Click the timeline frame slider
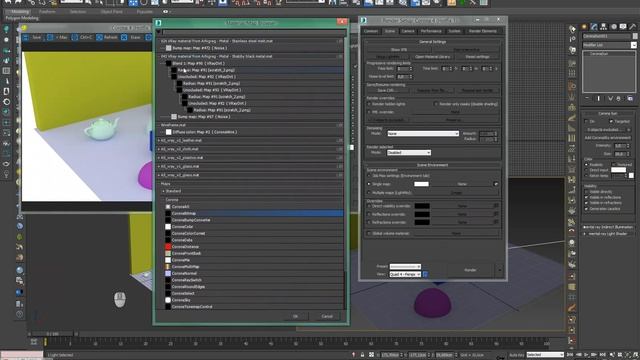Viewport: 640px width, 360px height. (x=52, y=334)
